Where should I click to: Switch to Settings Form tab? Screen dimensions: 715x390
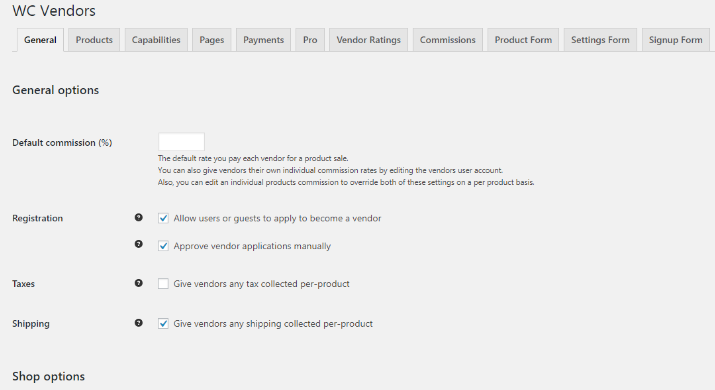[x=600, y=40]
